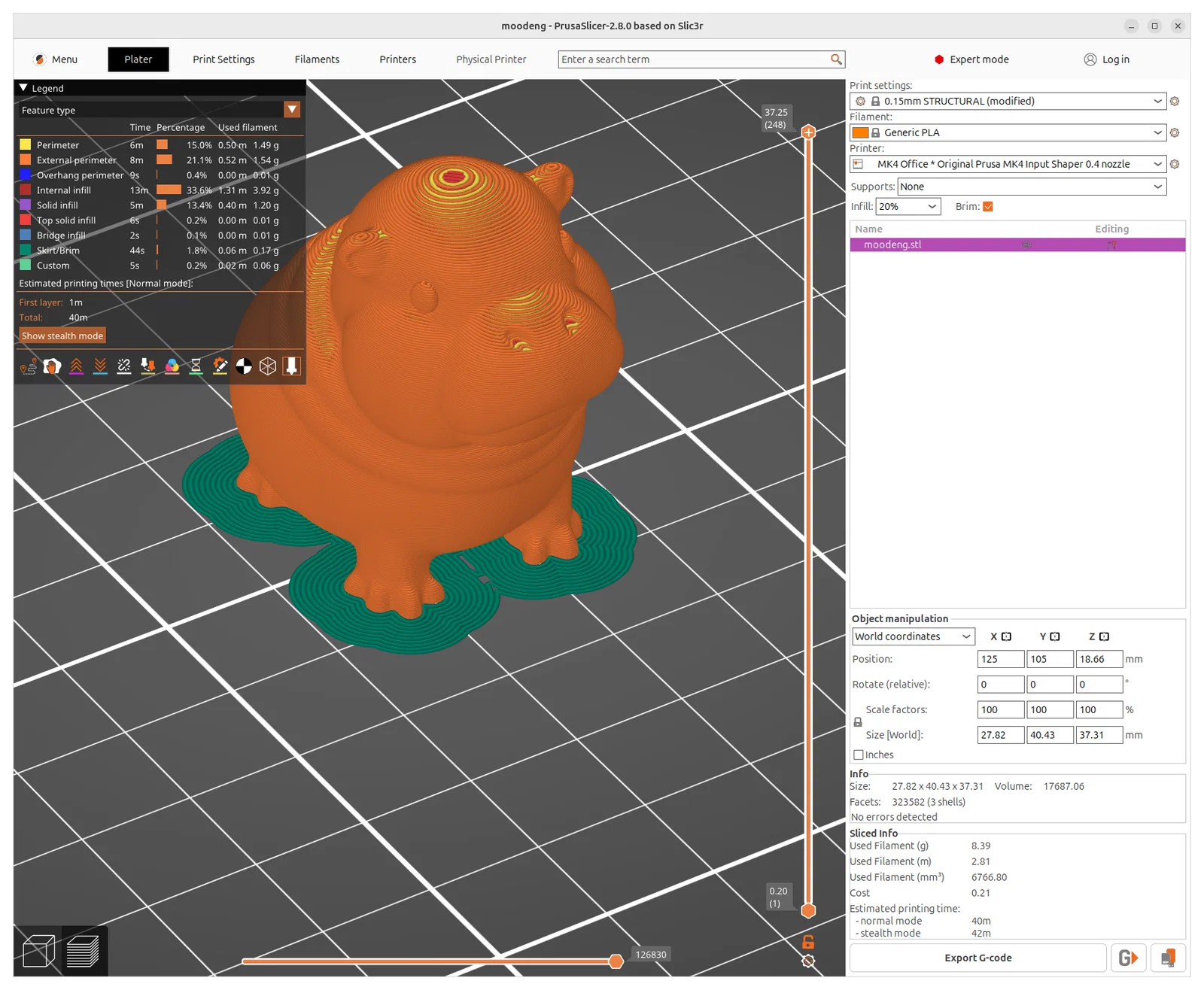The height and width of the screenshot is (990, 1204).
Task: Switch to Print Settings tab
Action: point(223,59)
